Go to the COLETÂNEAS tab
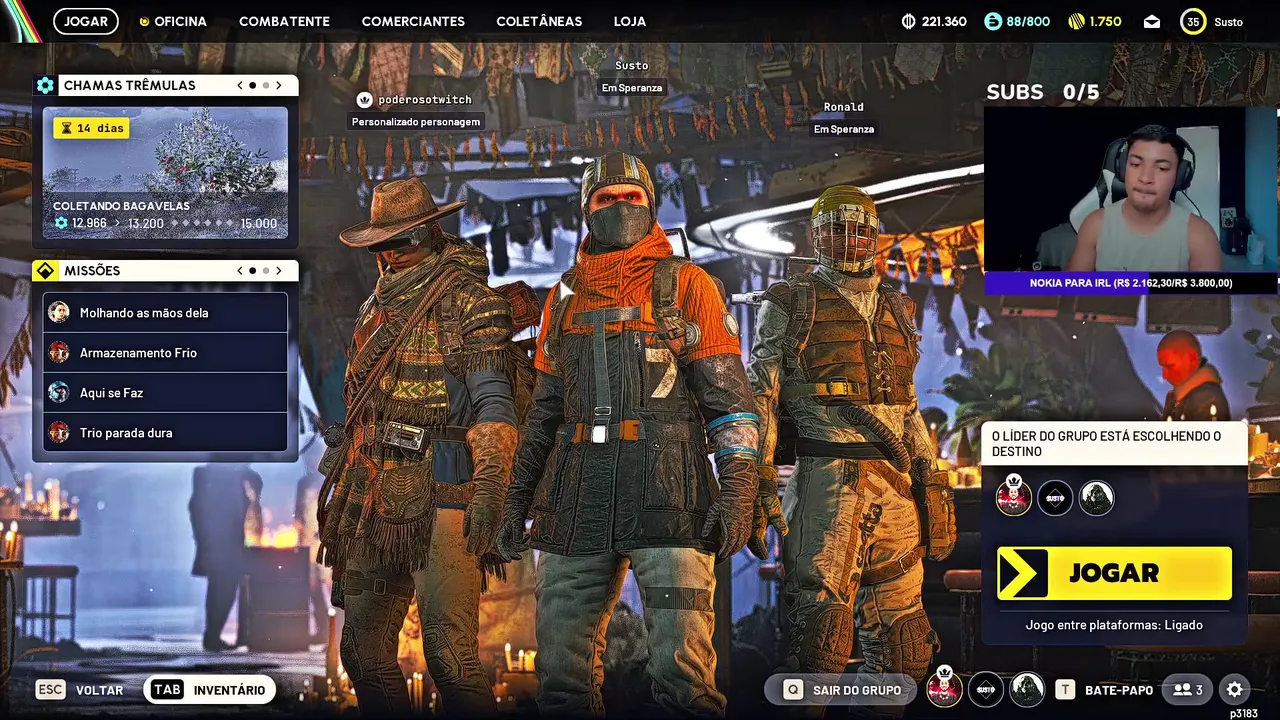 pyautogui.click(x=539, y=21)
